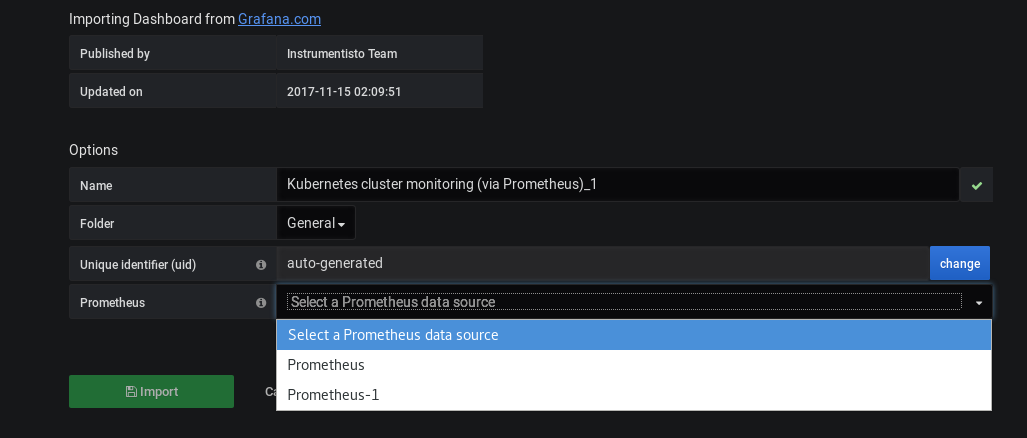Click the select box's dropdown arrow
Screen dimensions: 1027x438
[978, 303]
